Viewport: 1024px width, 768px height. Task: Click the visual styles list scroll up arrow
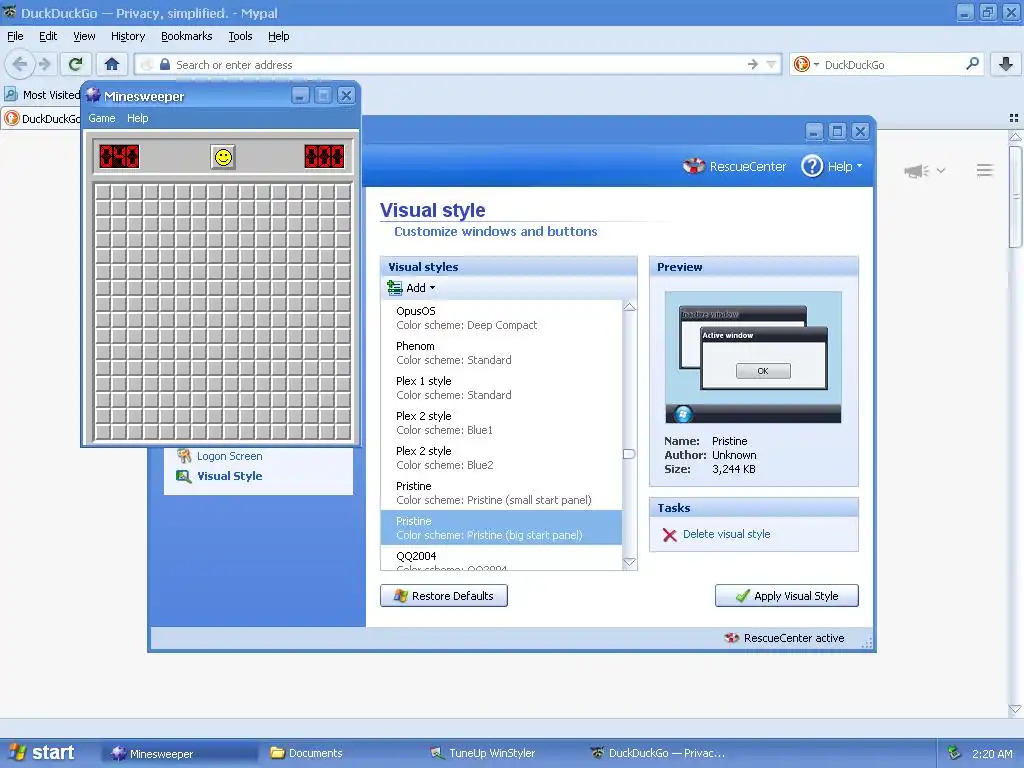click(x=630, y=307)
